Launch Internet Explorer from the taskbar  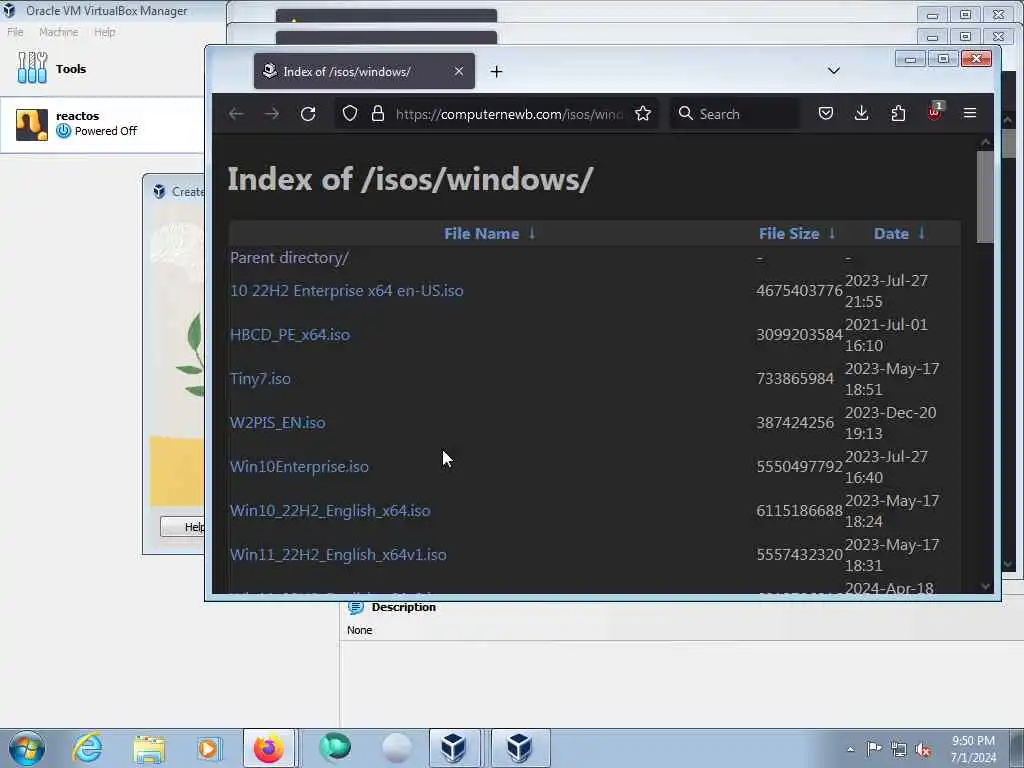pos(87,748)
